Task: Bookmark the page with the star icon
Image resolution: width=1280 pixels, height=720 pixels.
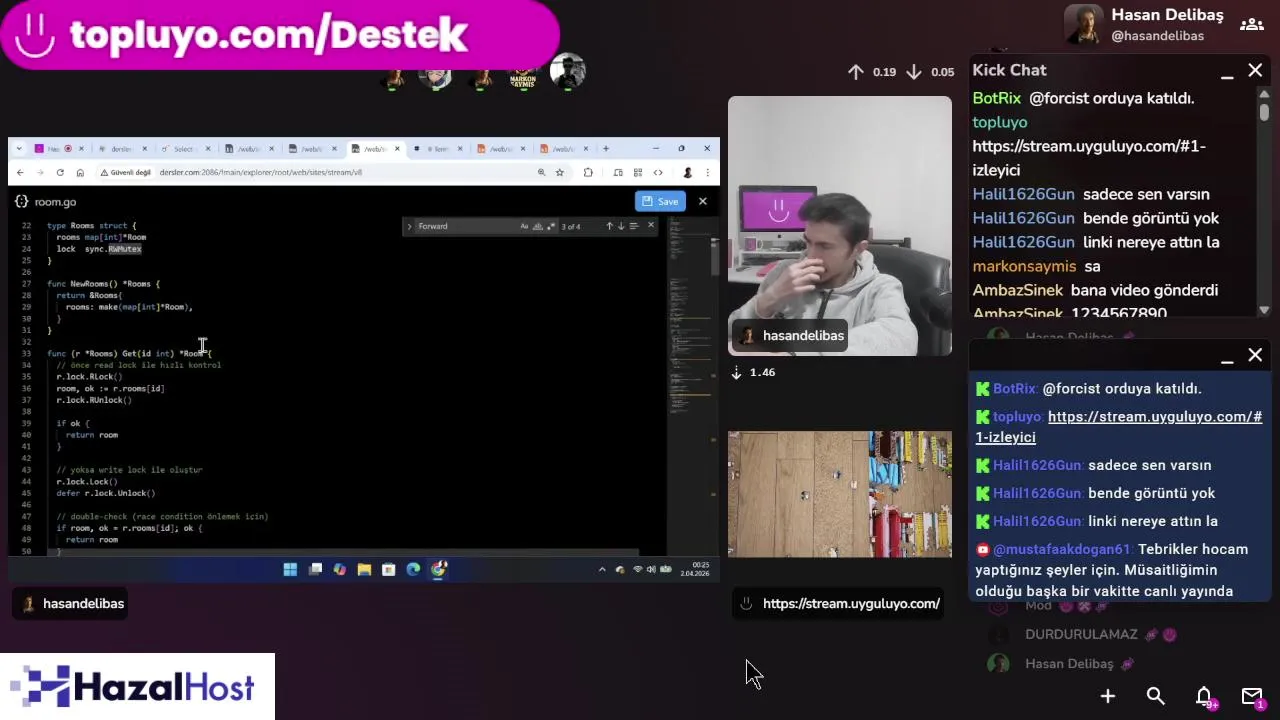Action: pyautogui.click(x=560, y=172)
